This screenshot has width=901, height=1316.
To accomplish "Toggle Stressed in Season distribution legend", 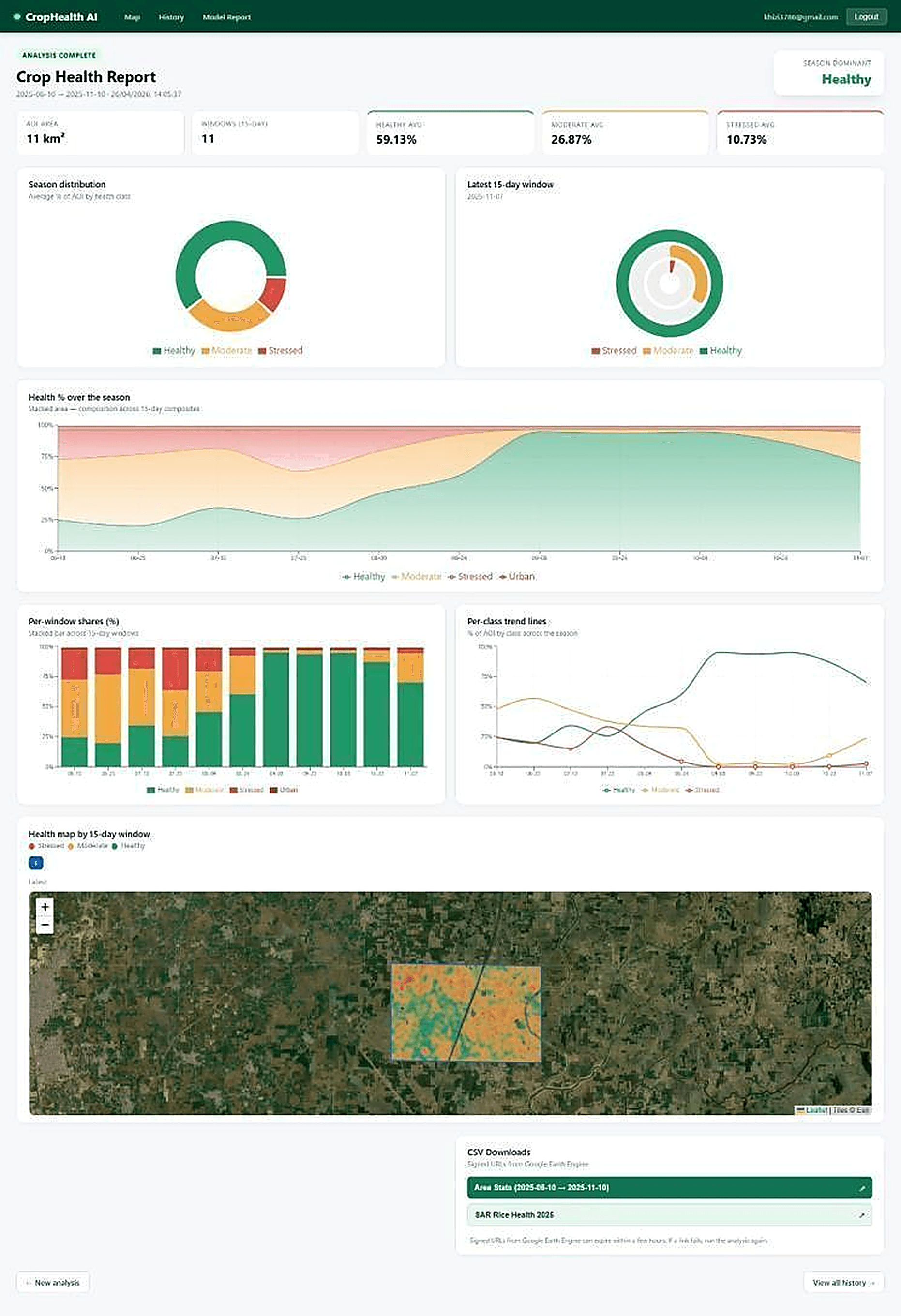I will coord(280,350).
